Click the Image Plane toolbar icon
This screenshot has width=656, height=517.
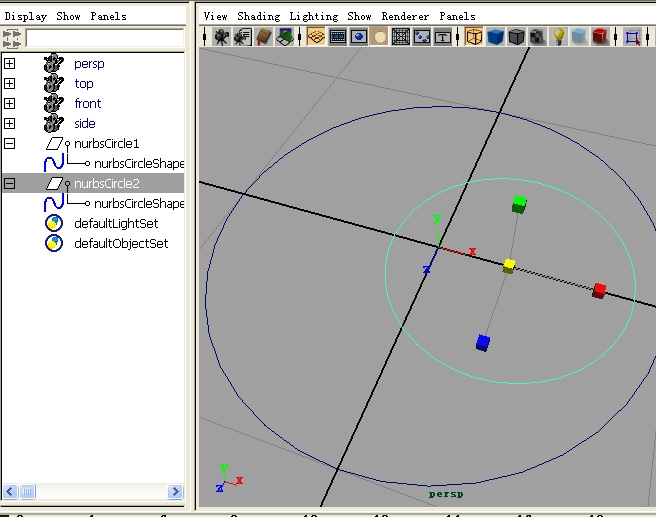(x=285, y=37)
